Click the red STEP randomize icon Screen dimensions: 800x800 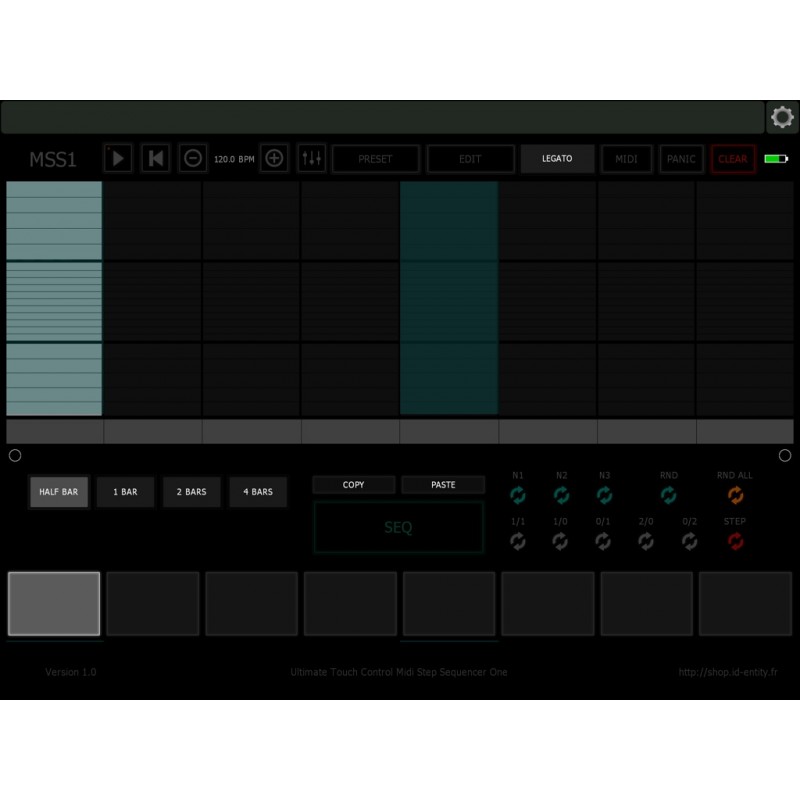pyautogui.click(x=736, y=541)
